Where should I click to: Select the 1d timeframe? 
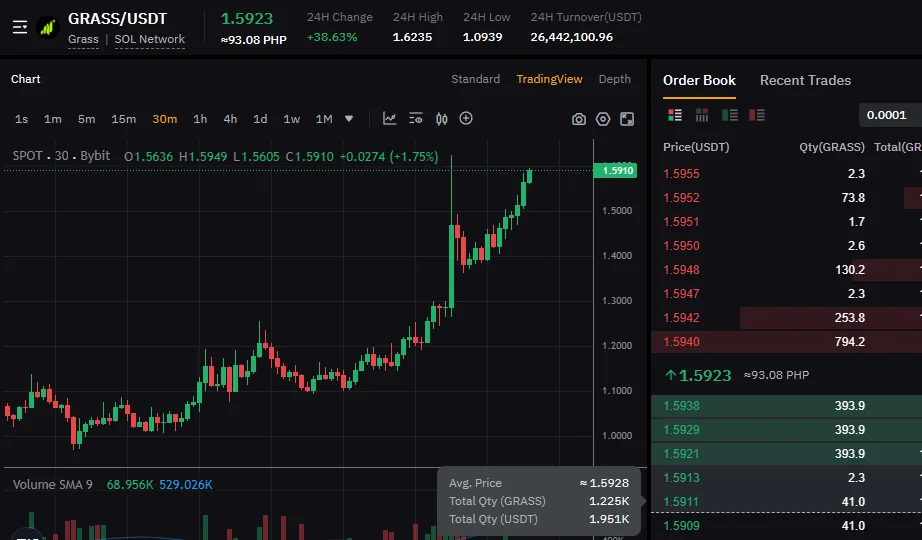point(260,119)
